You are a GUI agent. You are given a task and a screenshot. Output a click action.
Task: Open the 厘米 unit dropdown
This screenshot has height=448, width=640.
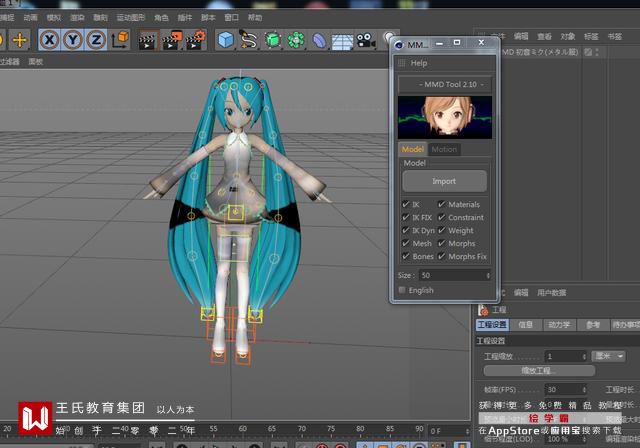tap(608, 356)
